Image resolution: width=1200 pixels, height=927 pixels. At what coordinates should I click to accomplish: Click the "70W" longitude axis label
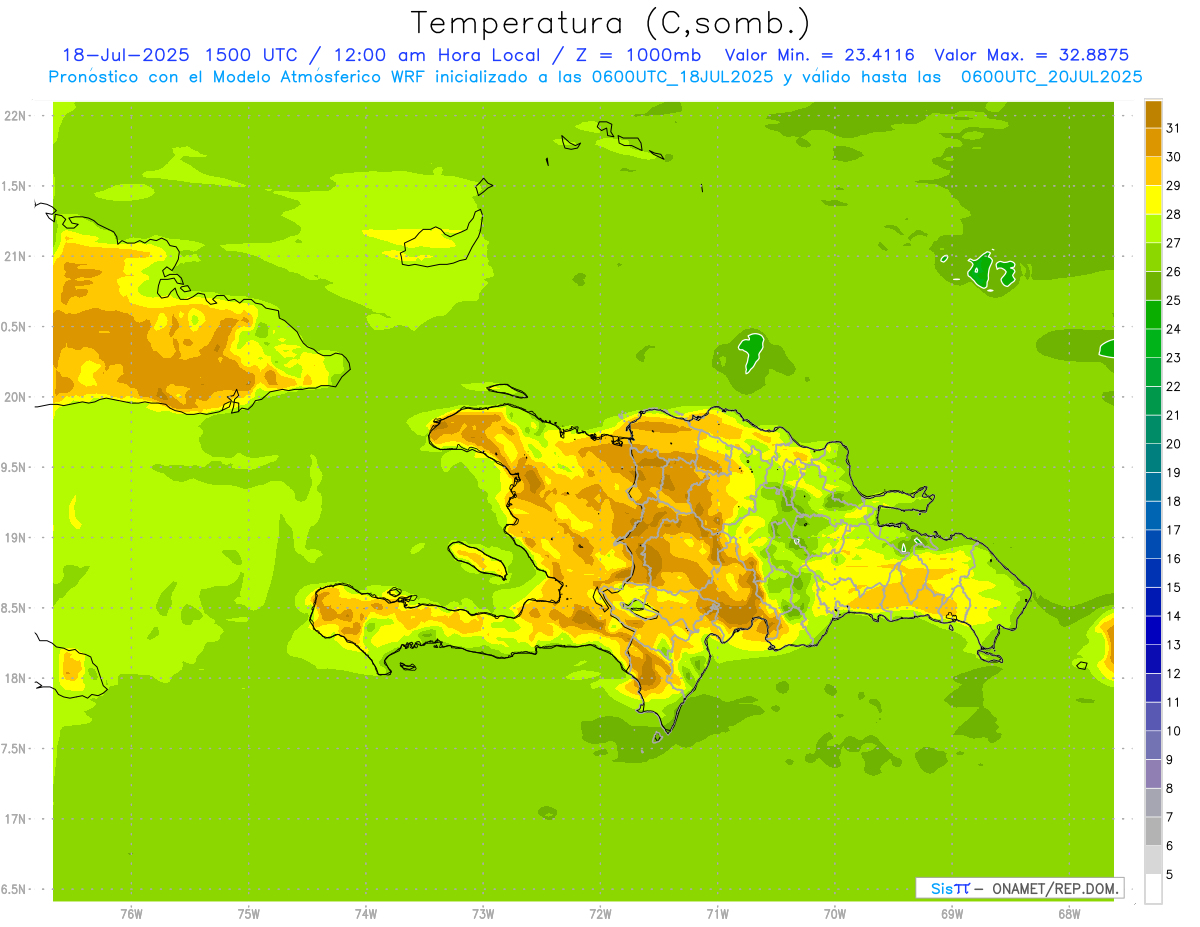[835, 914]
